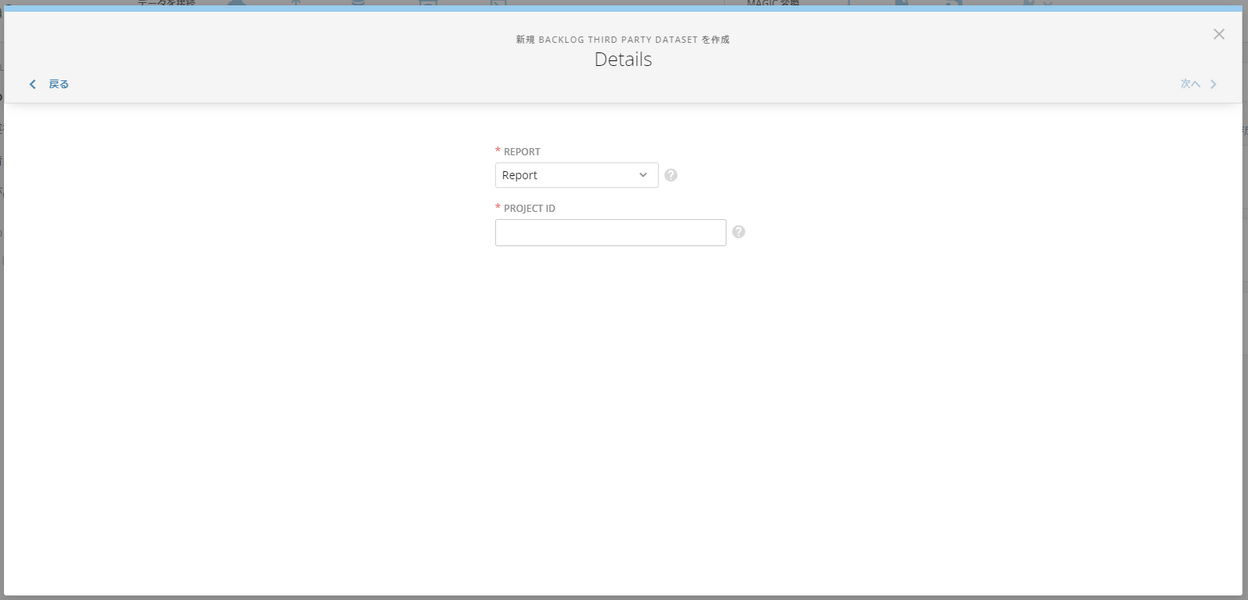This screenshot has height=600, width=1248.
Task: Click the help icon beside Project ID field
Action: 739,232
